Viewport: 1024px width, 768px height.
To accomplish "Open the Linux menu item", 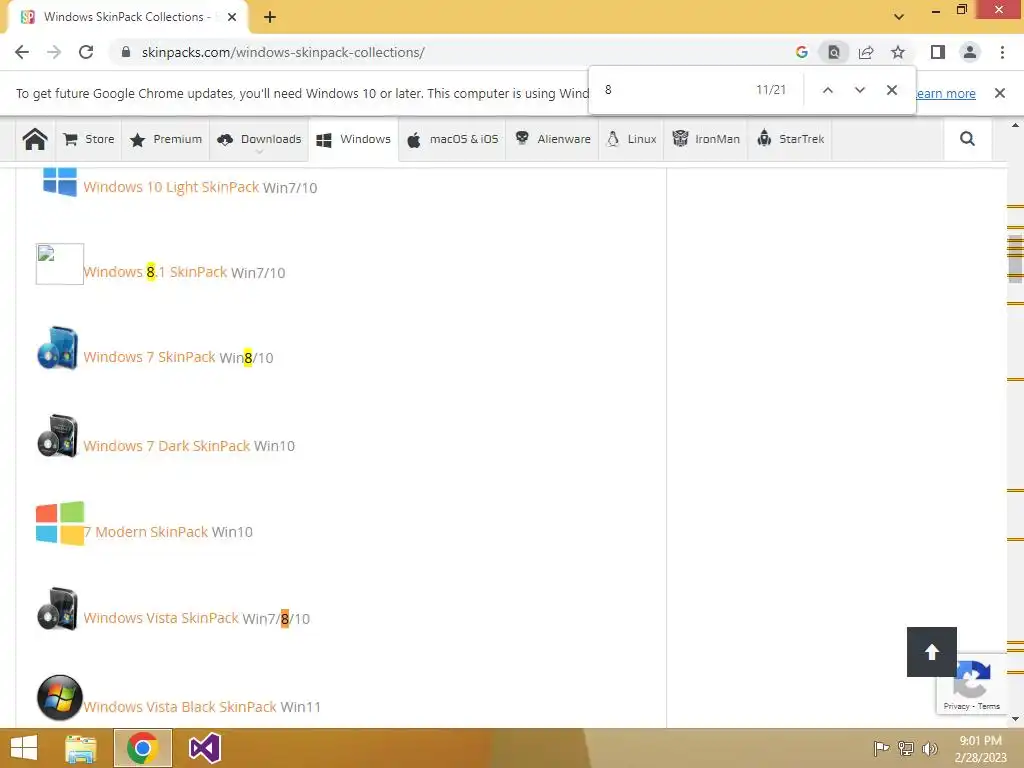I will (x=632, y=139).
